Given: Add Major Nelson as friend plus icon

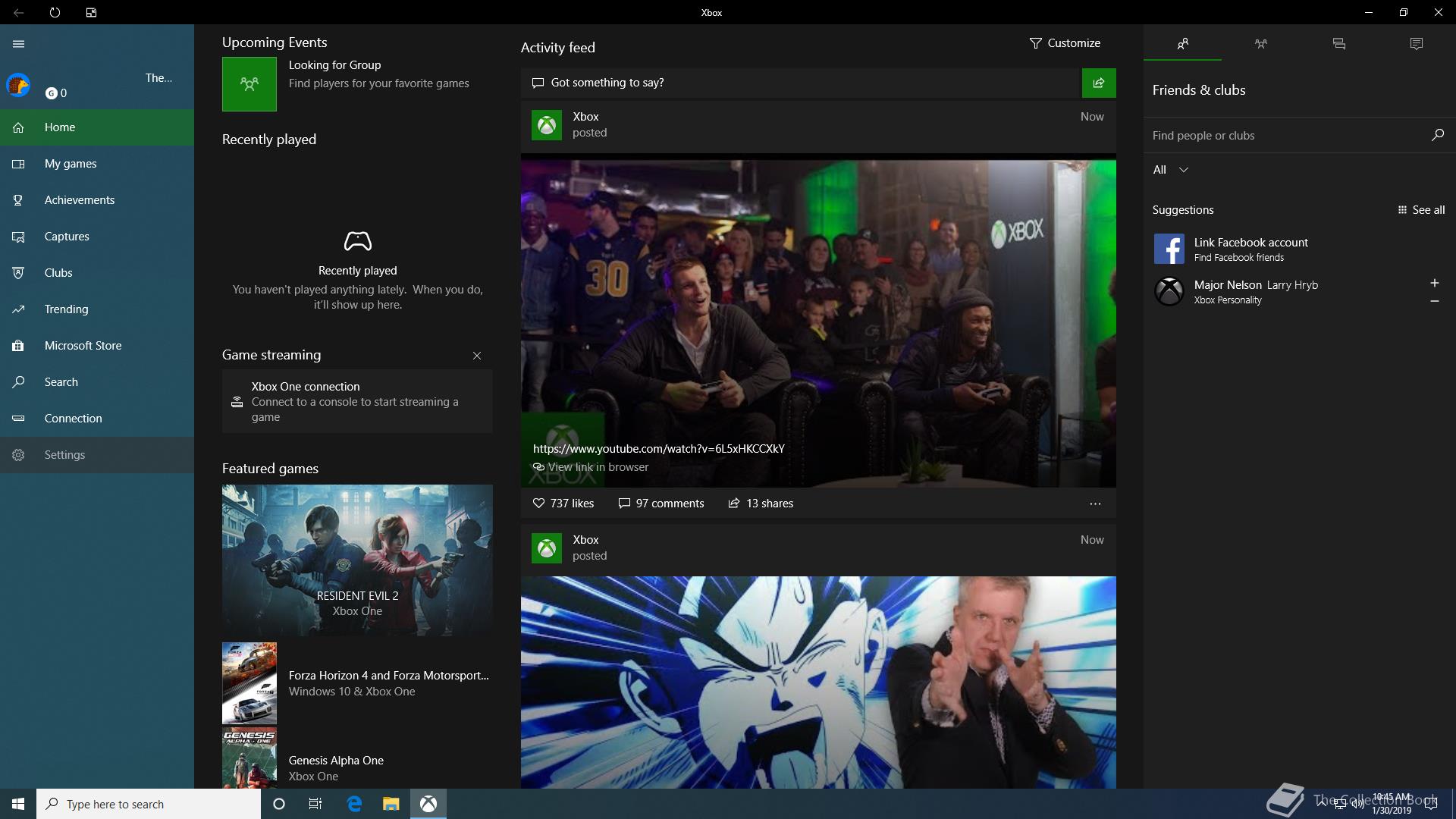Looking at the screenshot, I should [1434, 283].
